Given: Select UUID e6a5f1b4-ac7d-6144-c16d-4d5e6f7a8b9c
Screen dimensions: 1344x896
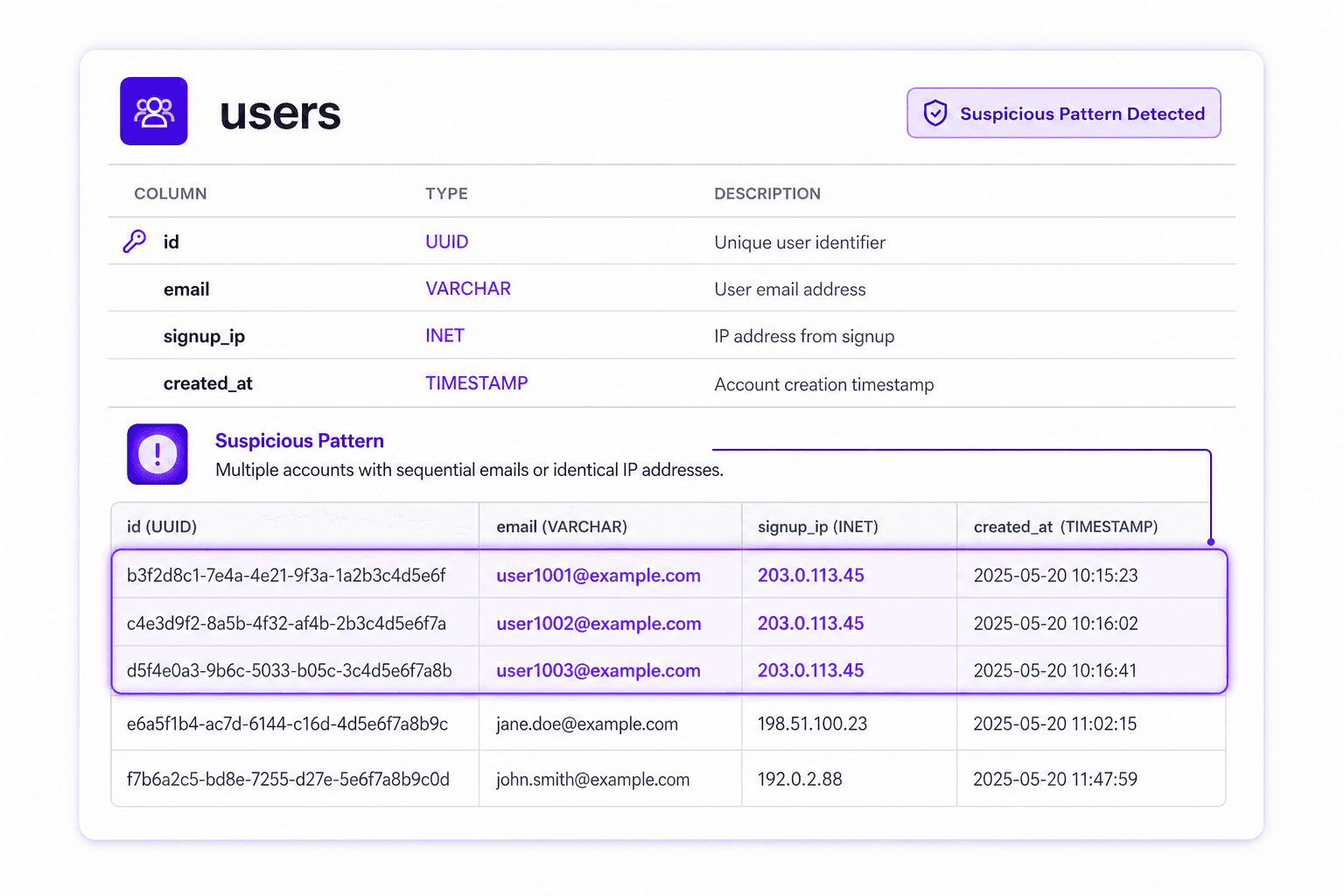Looking at the screenshot, I should [x=287, y=724].
